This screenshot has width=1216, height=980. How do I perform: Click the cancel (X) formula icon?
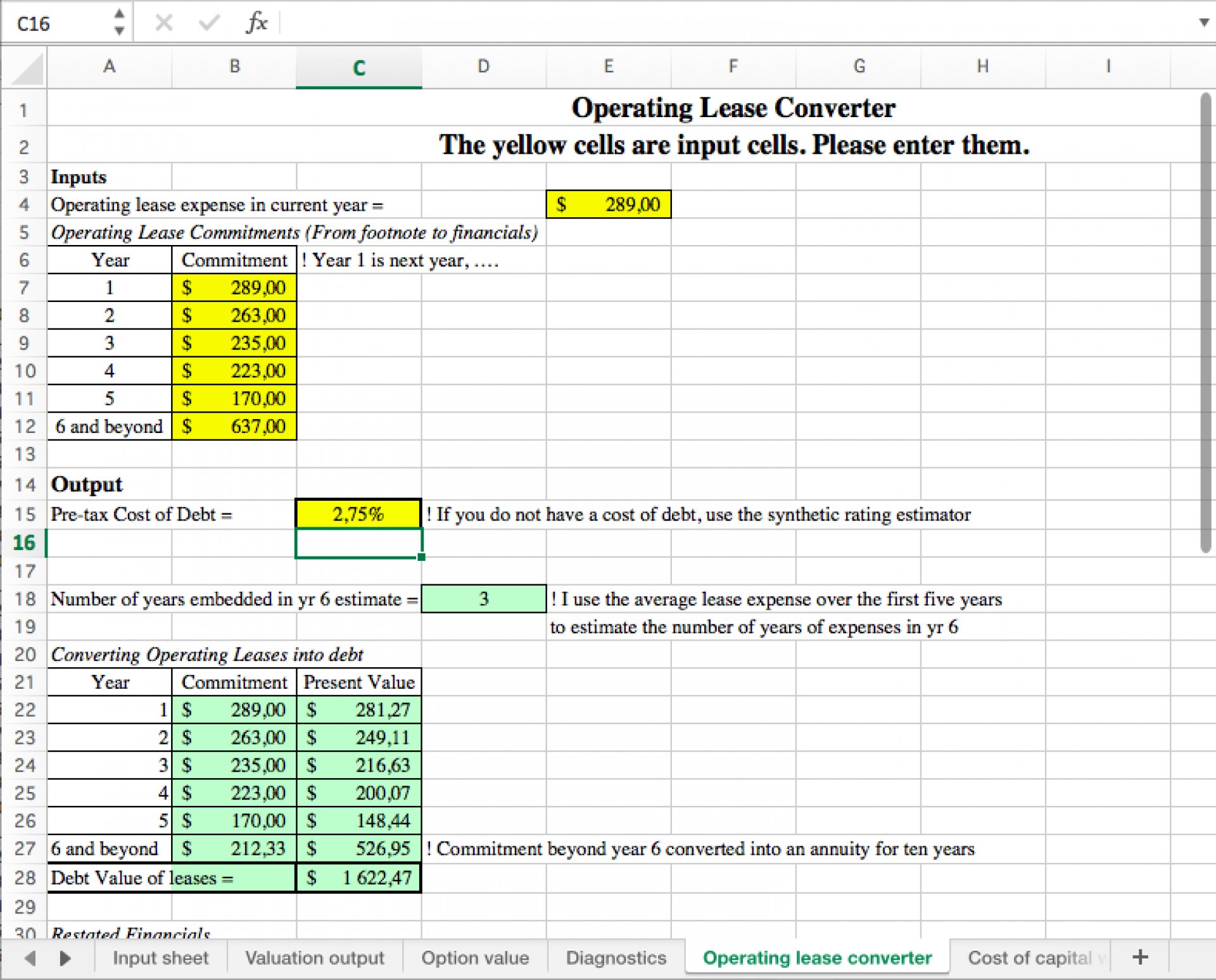pos(163,23)
